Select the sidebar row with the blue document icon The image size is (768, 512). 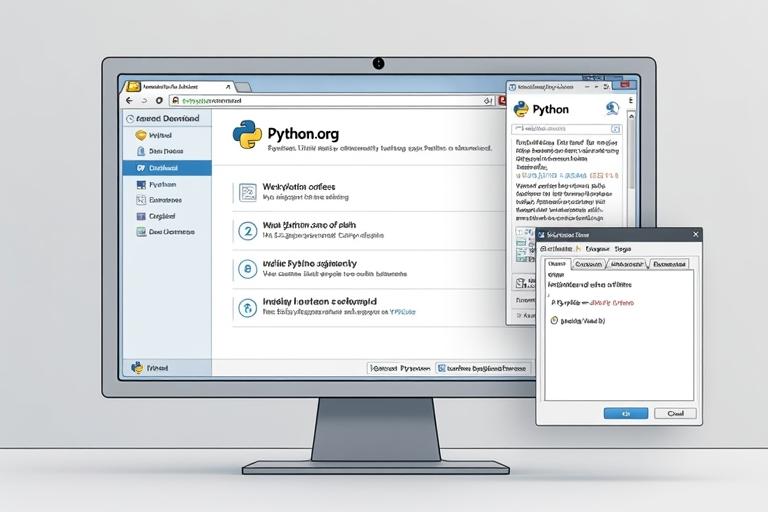[167, 151]
